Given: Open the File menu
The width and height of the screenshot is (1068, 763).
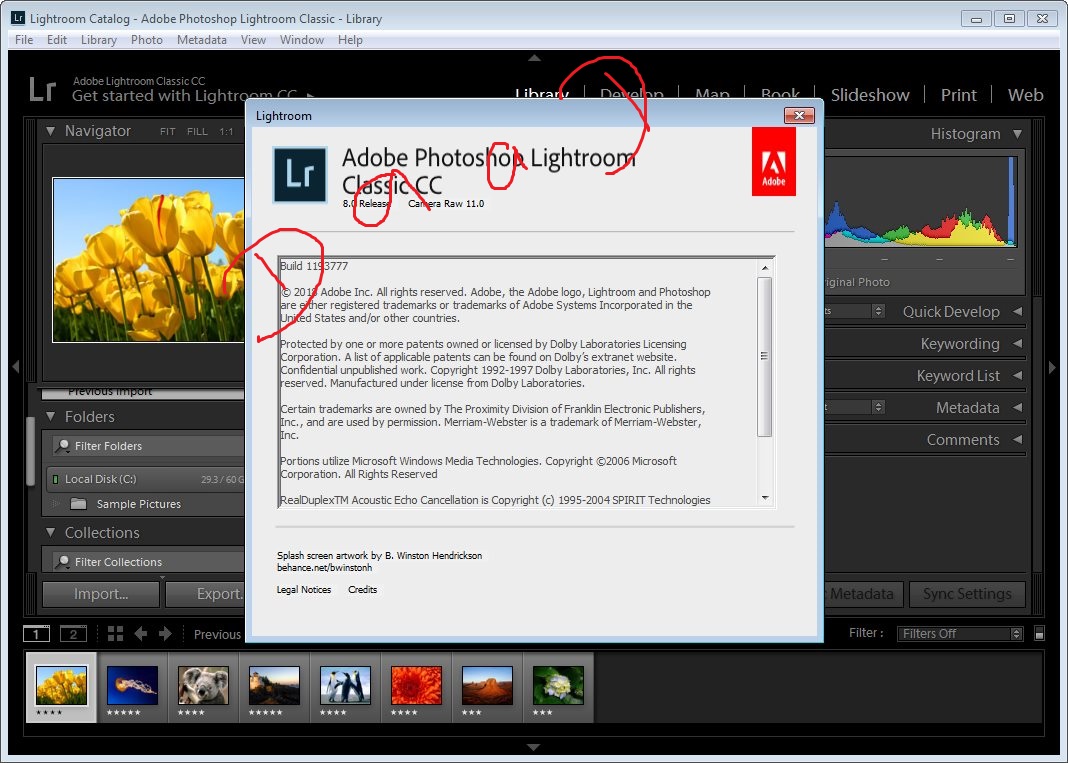Looking at the screenshot, I should coord(24,40).
